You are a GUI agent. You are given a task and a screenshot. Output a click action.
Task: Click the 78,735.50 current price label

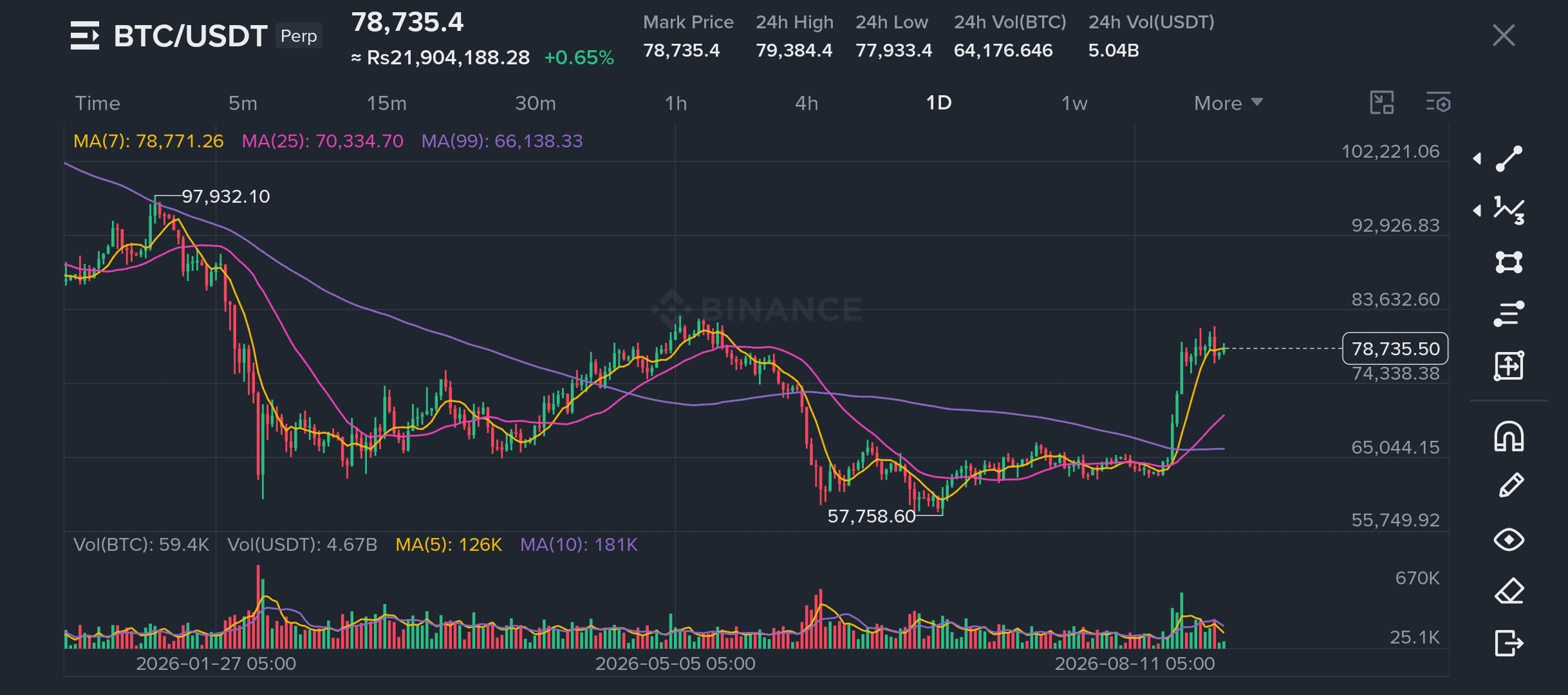tap(1395, 349)
